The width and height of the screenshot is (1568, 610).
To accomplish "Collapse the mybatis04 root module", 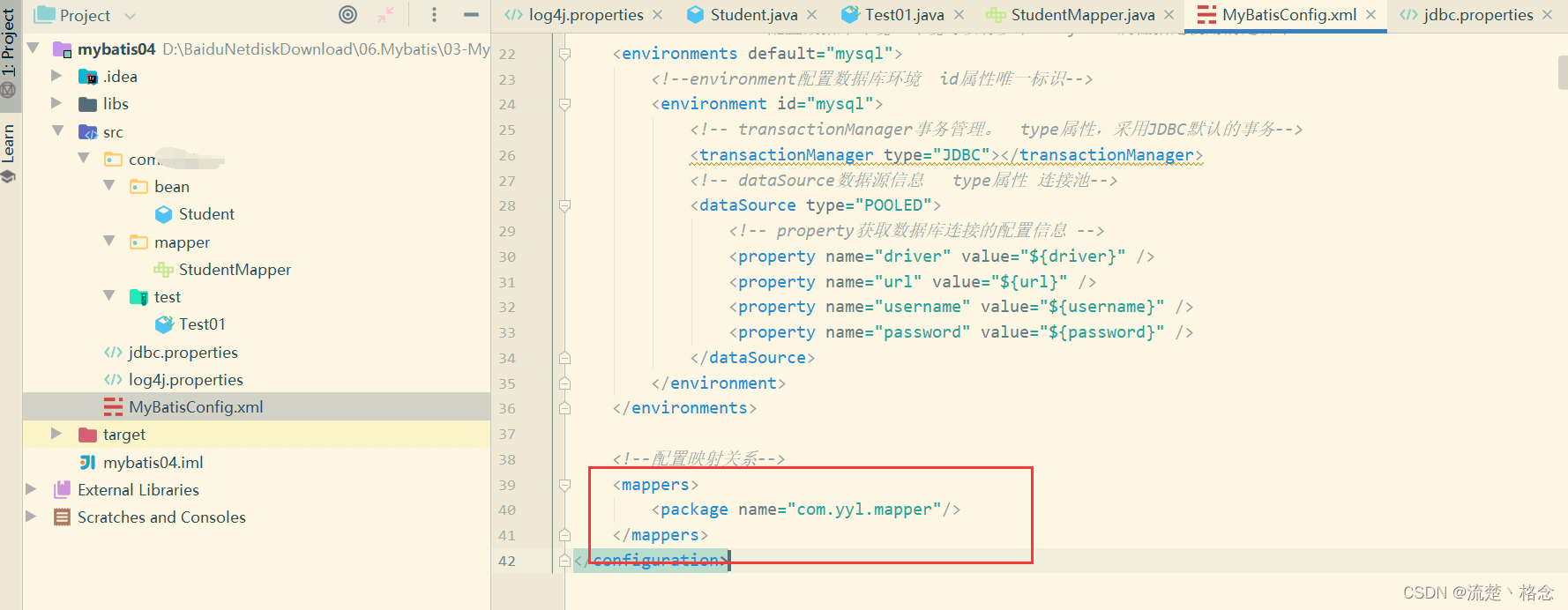I will (x=33, y=48).
